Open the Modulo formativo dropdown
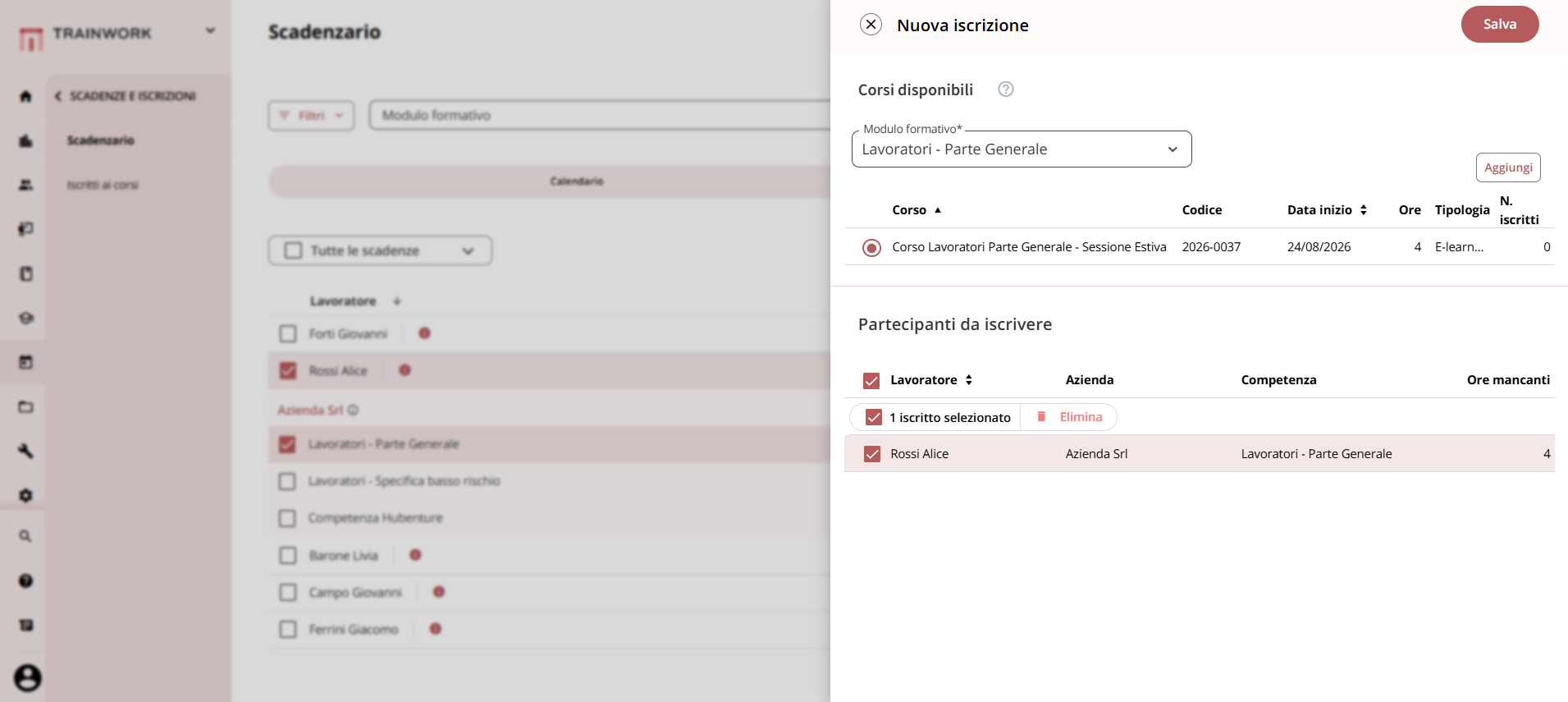1568x702 pixels. 1022,149
